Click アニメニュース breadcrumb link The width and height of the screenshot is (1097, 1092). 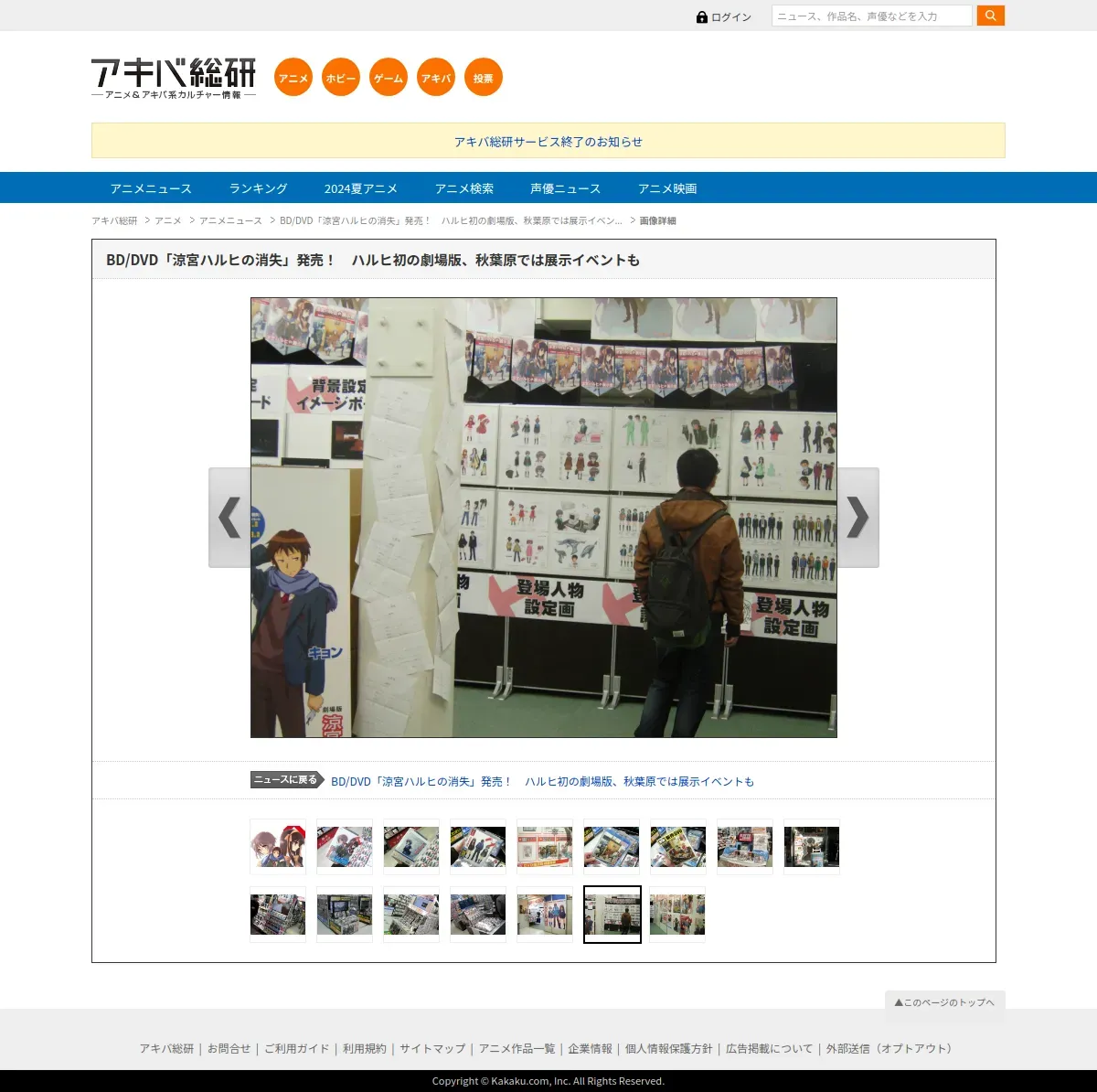coord(230,220)
